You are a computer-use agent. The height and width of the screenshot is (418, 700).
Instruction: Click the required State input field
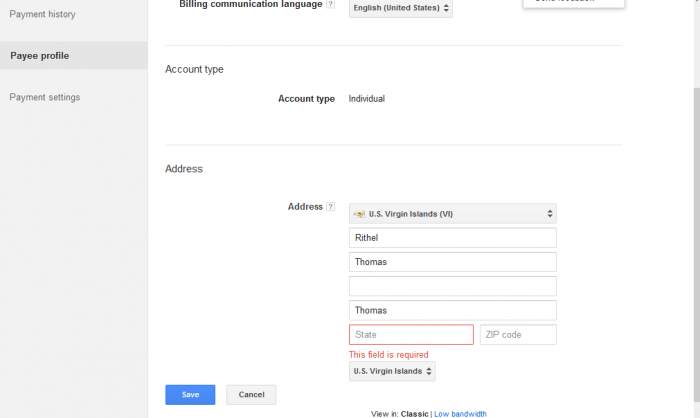coord(411,335)
